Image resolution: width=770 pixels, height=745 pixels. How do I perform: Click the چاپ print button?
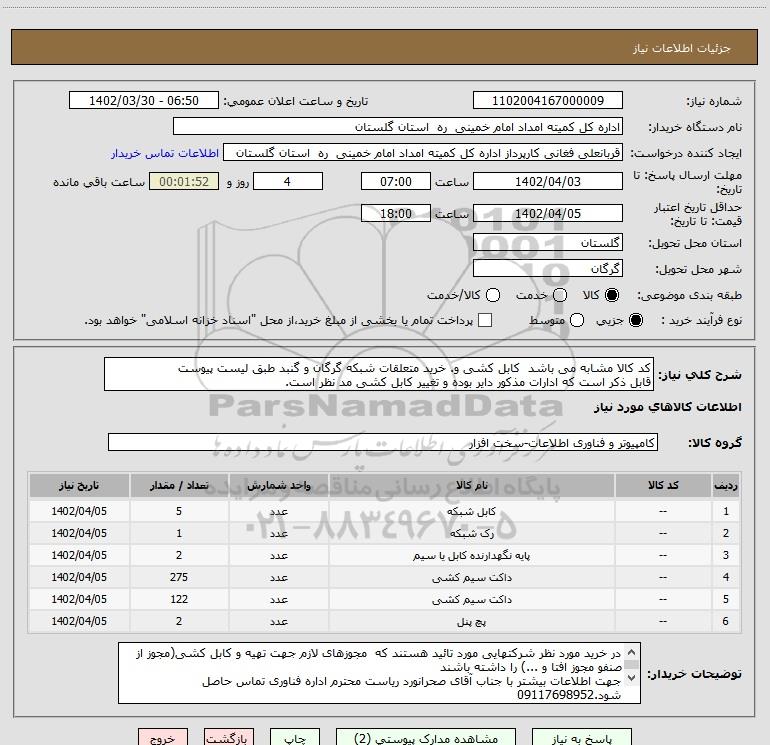[295, 738]
